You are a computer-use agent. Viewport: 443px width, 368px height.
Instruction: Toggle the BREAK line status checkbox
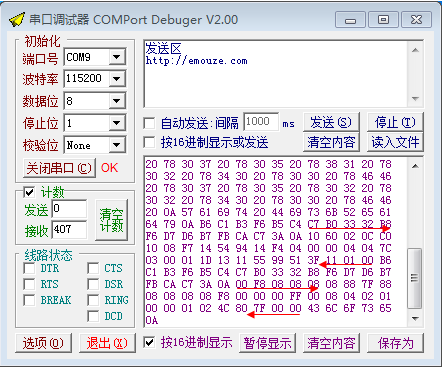tap(29, 300)
